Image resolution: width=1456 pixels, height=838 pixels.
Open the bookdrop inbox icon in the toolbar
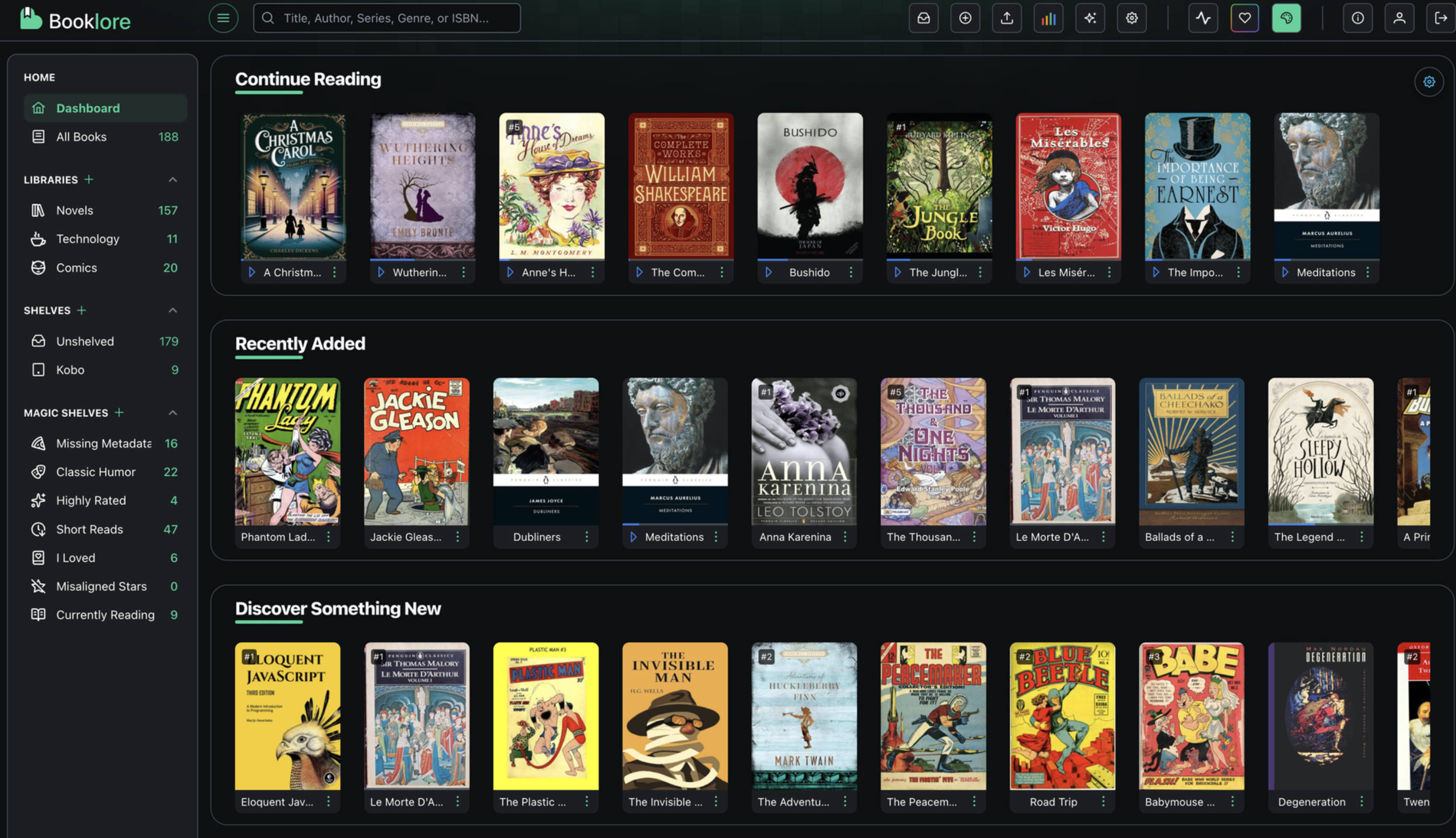tap(923, 18)
